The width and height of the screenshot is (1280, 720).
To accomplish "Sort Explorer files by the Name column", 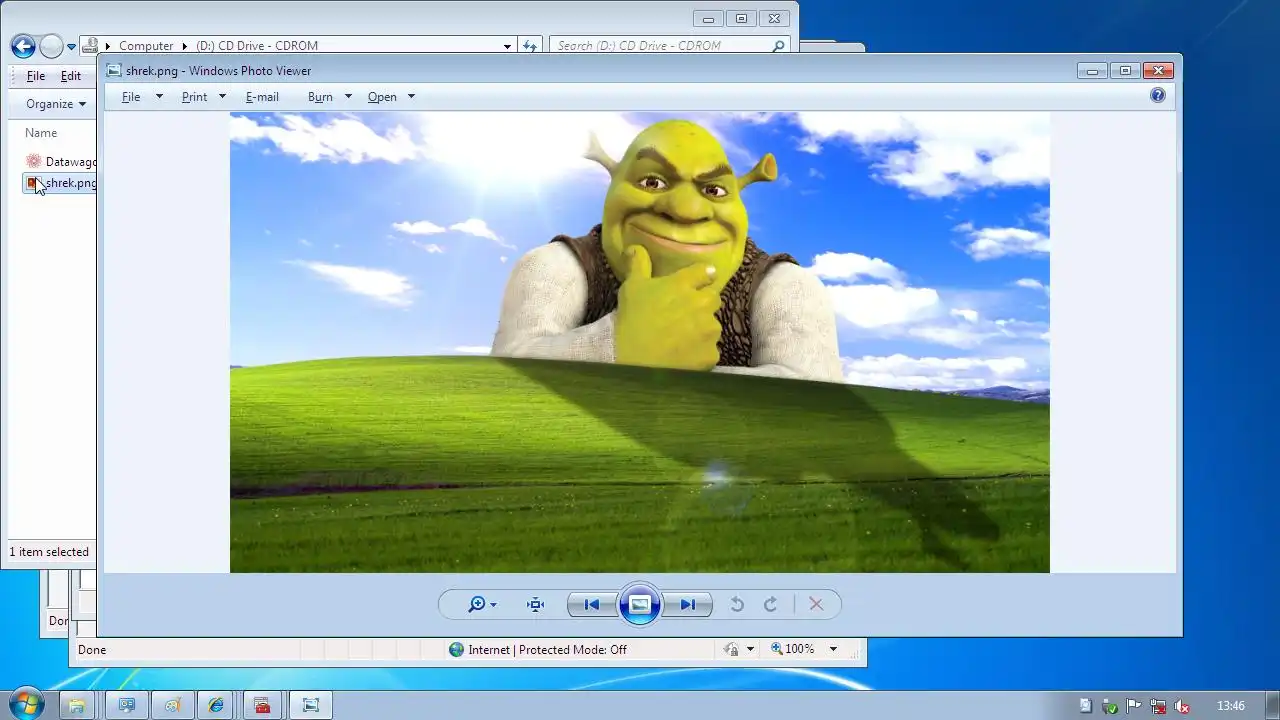I will tap(41, 133).
